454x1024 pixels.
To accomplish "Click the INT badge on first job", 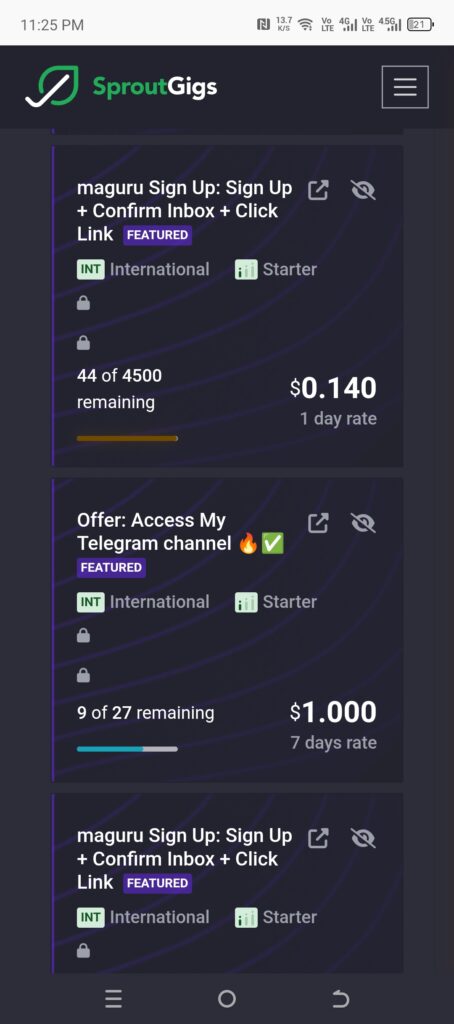I will click(90, 270).
